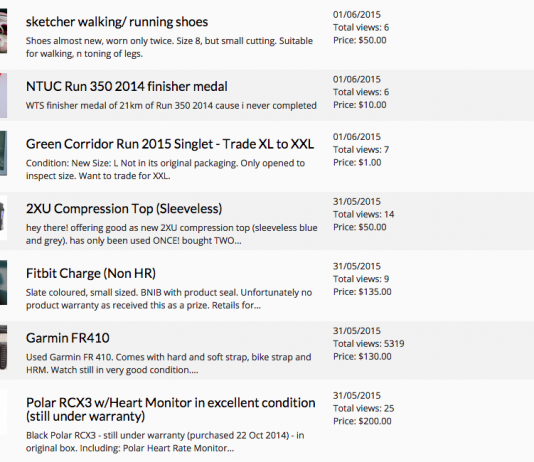
Task: Click the 2XU compression top thumbnail
Action: pos(3,218)
